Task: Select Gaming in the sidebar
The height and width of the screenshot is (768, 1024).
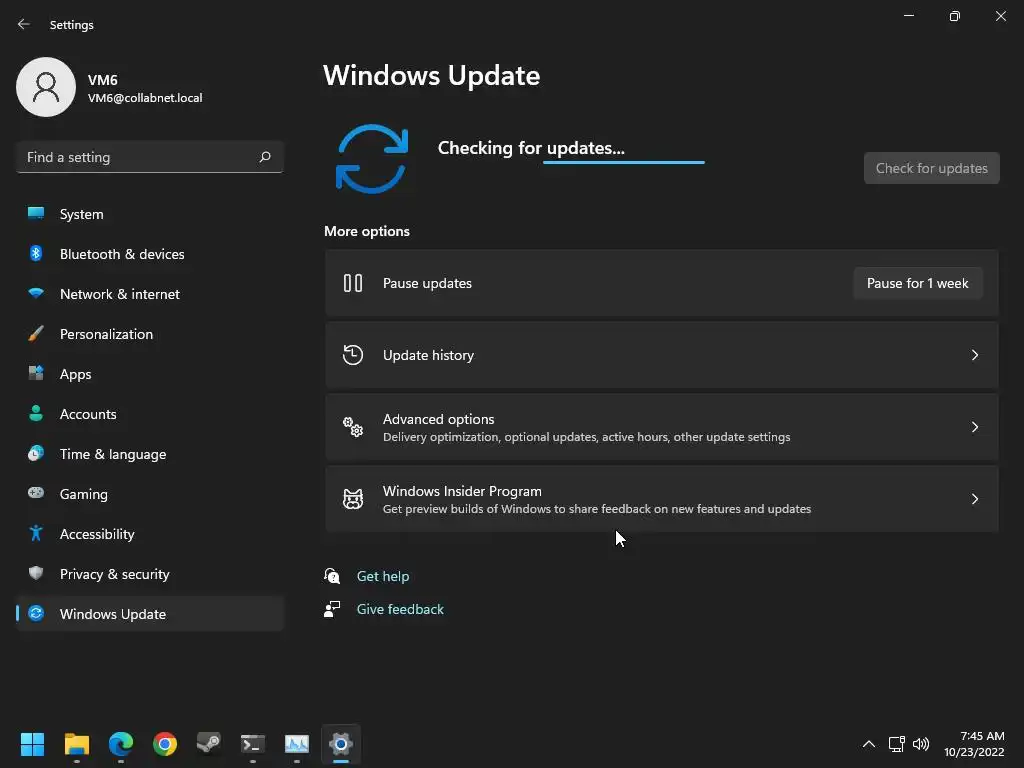Action: pyautogui.click(x=150, y=493)
